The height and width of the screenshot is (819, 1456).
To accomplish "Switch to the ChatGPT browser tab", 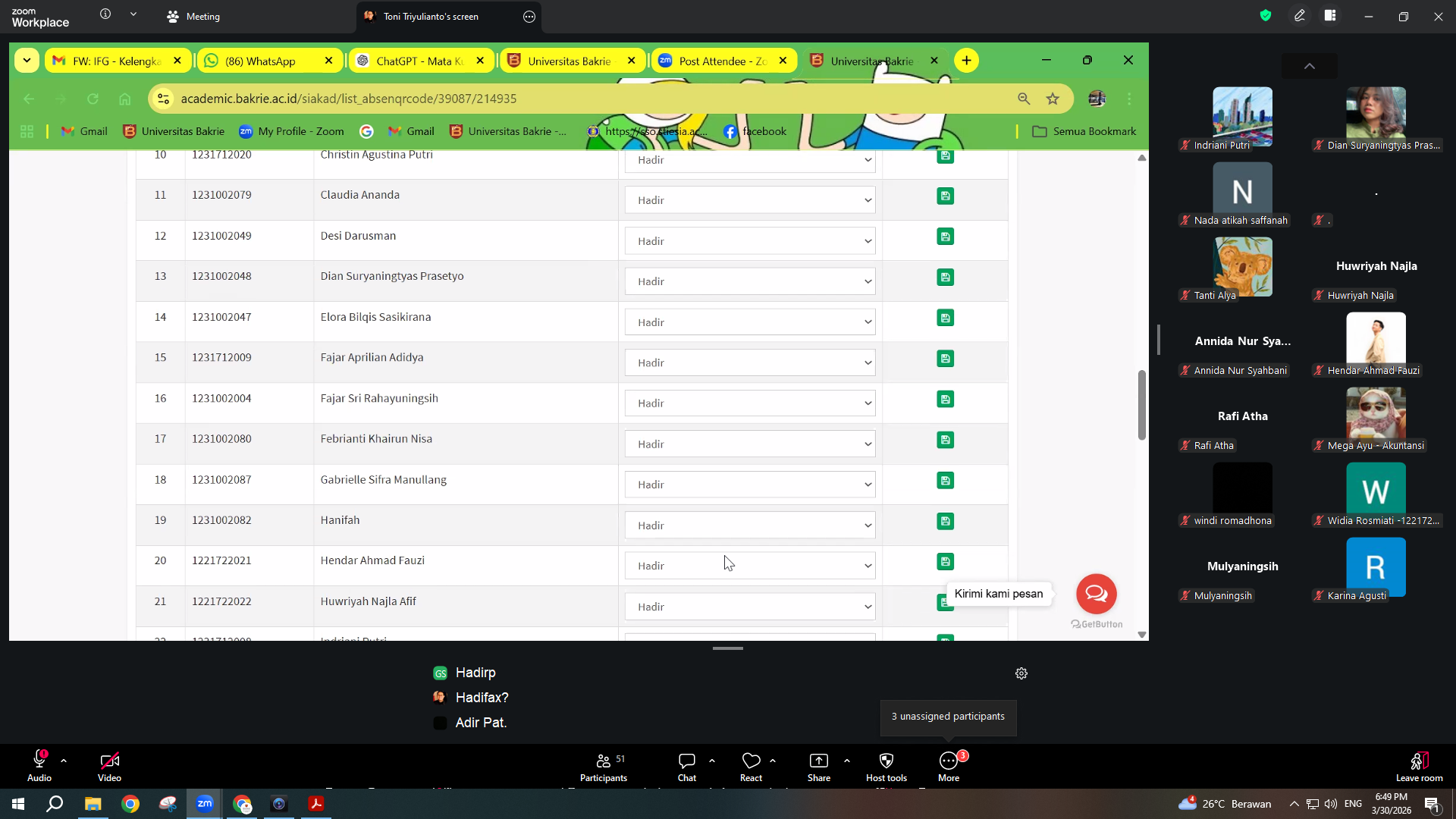I will 421,61.
